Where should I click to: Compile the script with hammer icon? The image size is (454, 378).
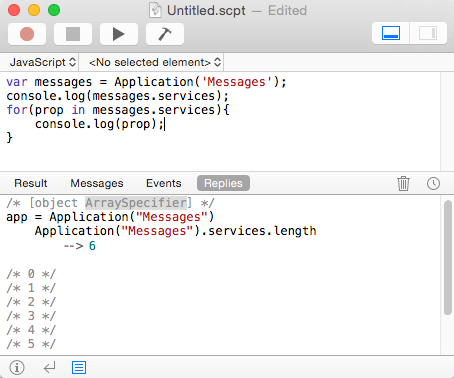pyautogui.click(x=165, y=34)
